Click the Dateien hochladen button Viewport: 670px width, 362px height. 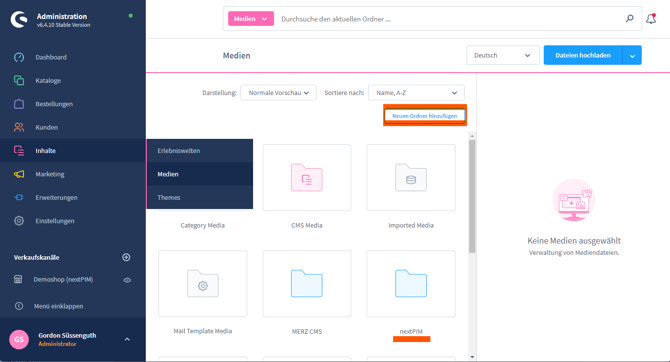[583, 55]
